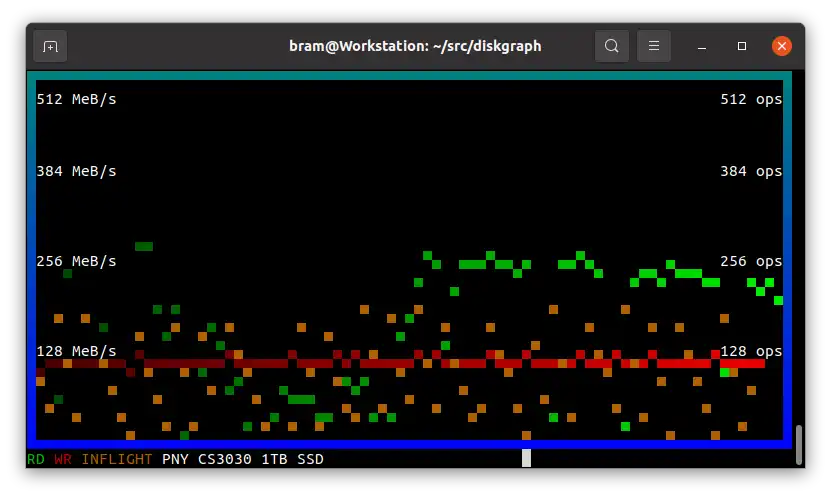Click the 256 ops axis label
This screenshot has width=831, height=497.
(751, 261)
